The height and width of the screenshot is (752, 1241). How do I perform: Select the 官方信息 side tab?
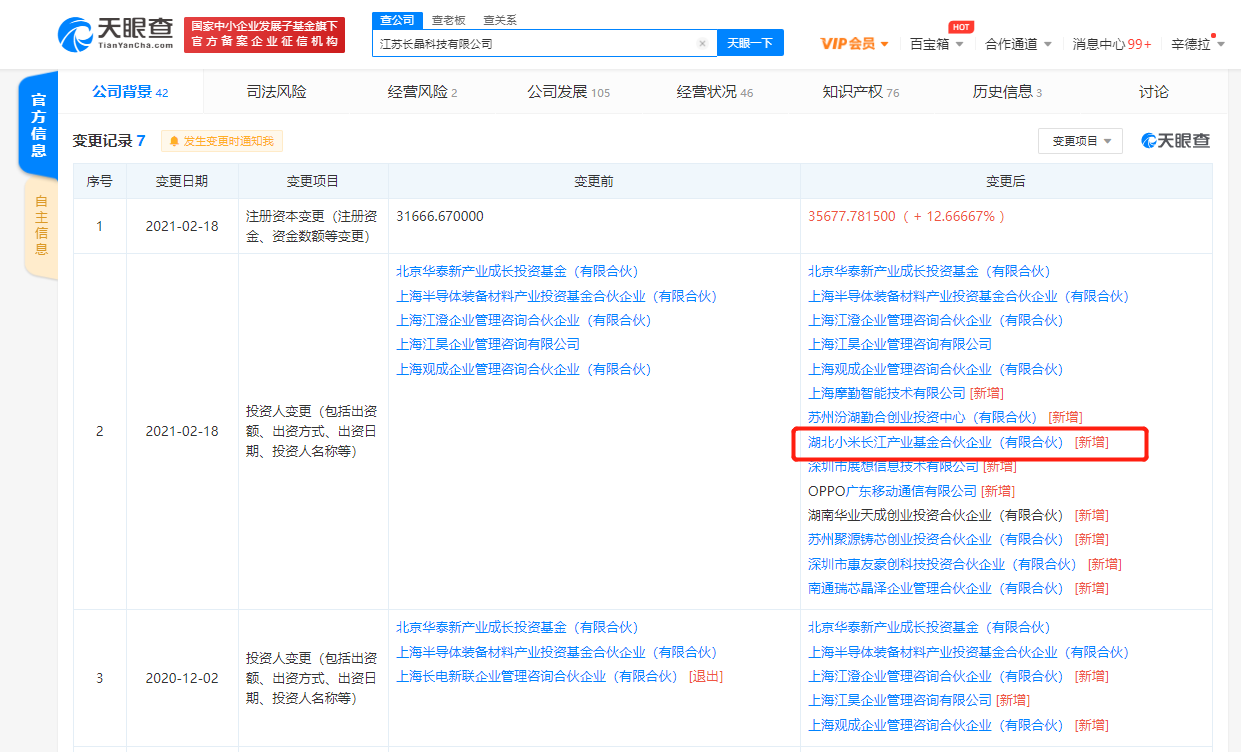click(39, 125)
